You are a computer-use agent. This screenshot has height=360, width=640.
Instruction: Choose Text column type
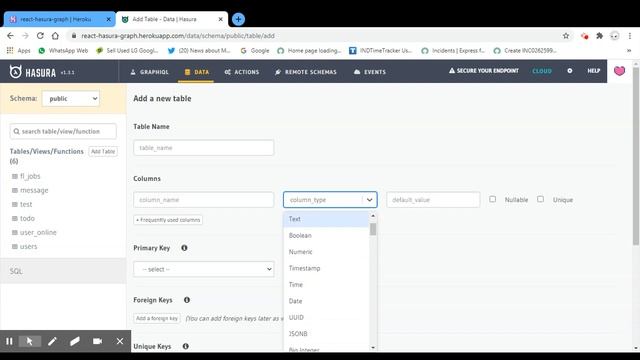pyautogui.click(x=326, y=219)
